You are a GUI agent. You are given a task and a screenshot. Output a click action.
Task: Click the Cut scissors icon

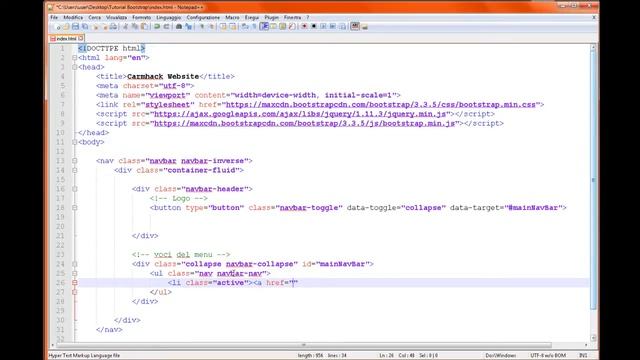[126, 27]
